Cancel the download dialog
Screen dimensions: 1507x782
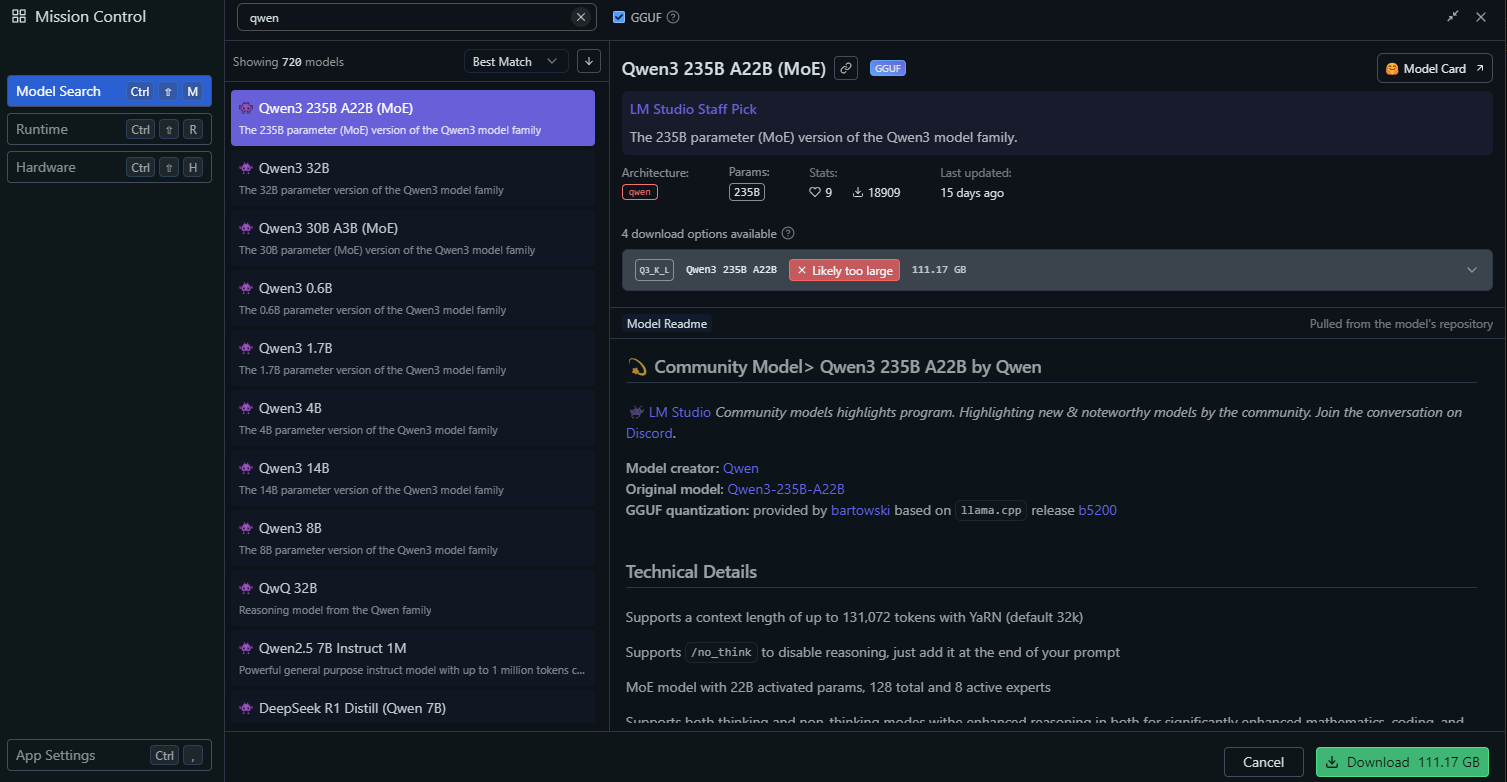pyautogui.click(x=1263, y=762)
